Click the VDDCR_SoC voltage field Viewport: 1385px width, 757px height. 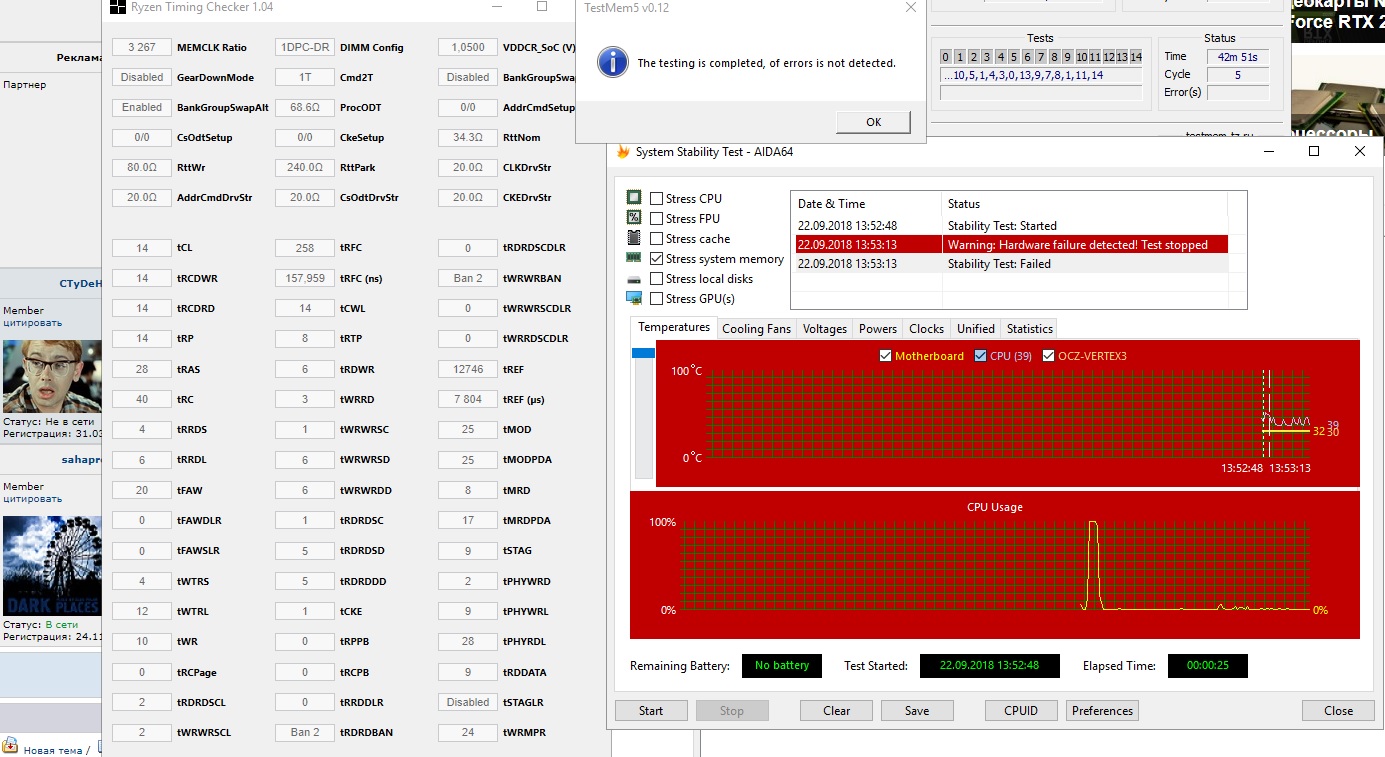[468, 47]
